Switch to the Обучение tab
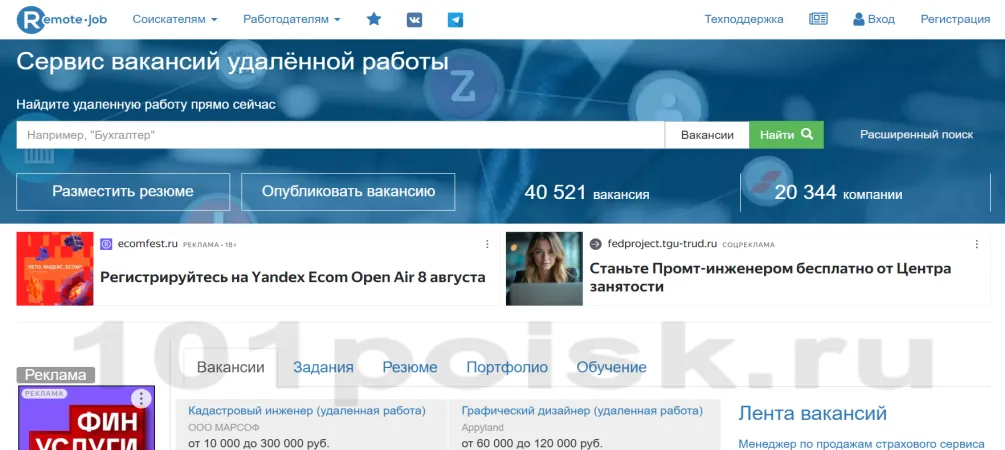 pos(611,367)
